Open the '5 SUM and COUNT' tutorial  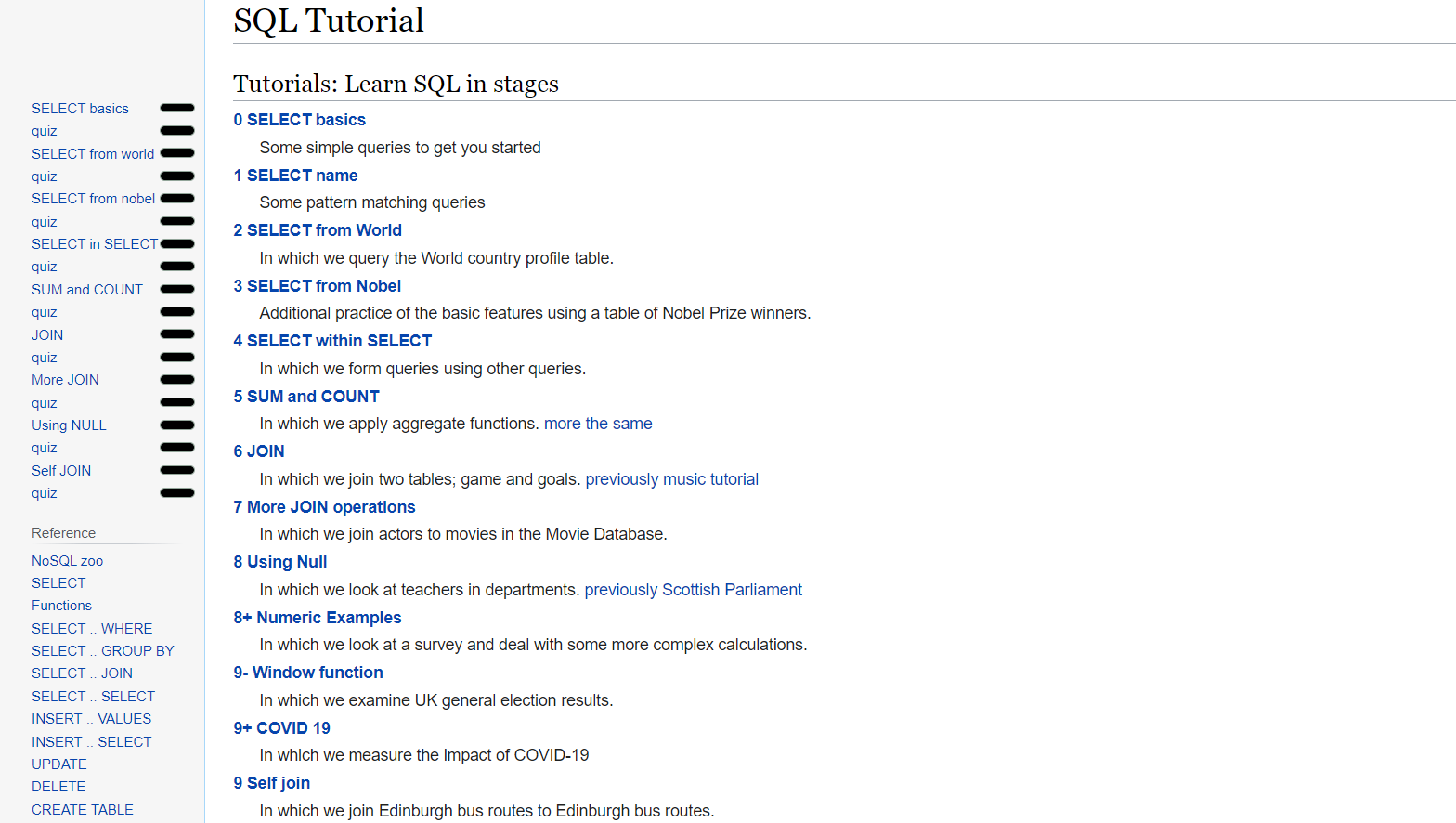[306, 397]
